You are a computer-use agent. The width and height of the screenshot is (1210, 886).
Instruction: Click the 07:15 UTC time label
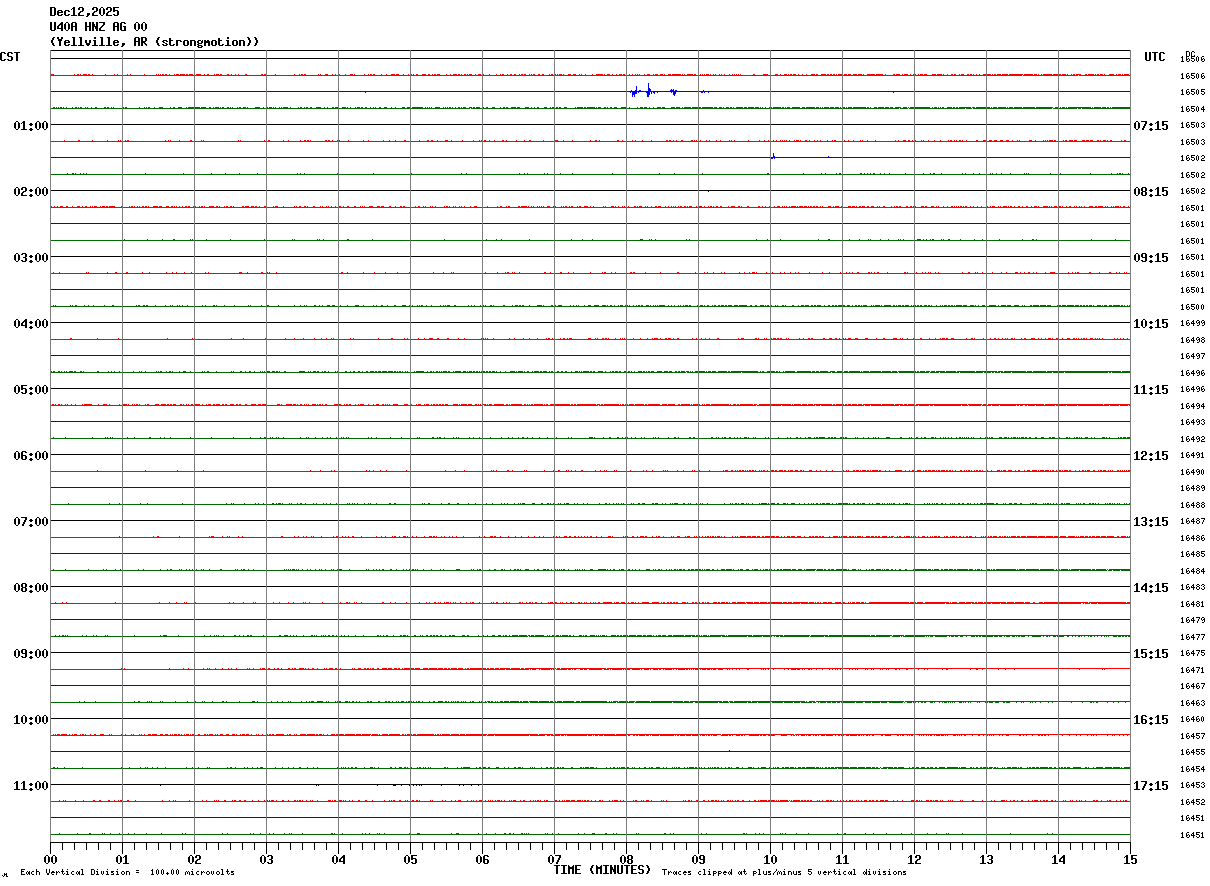pos(1150,125)
